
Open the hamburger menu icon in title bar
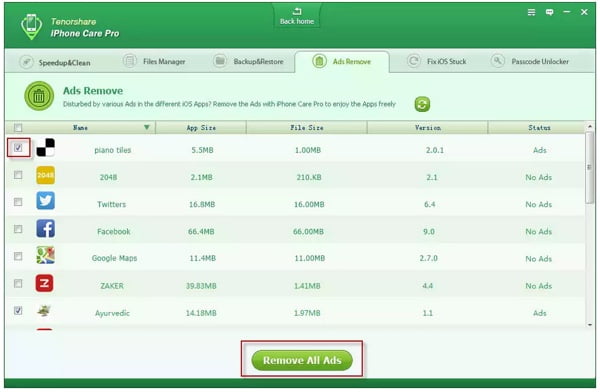tap(532, 13)
